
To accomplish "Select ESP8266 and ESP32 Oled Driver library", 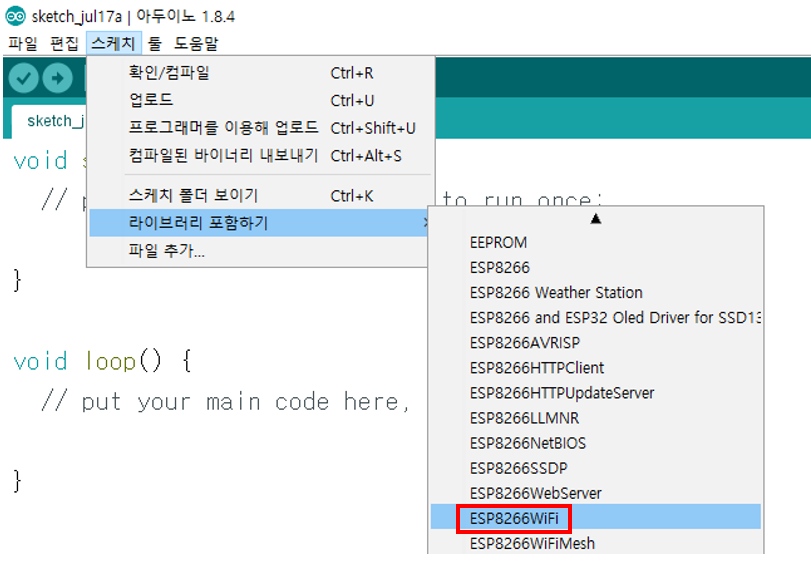I will (x=596, y=318).
